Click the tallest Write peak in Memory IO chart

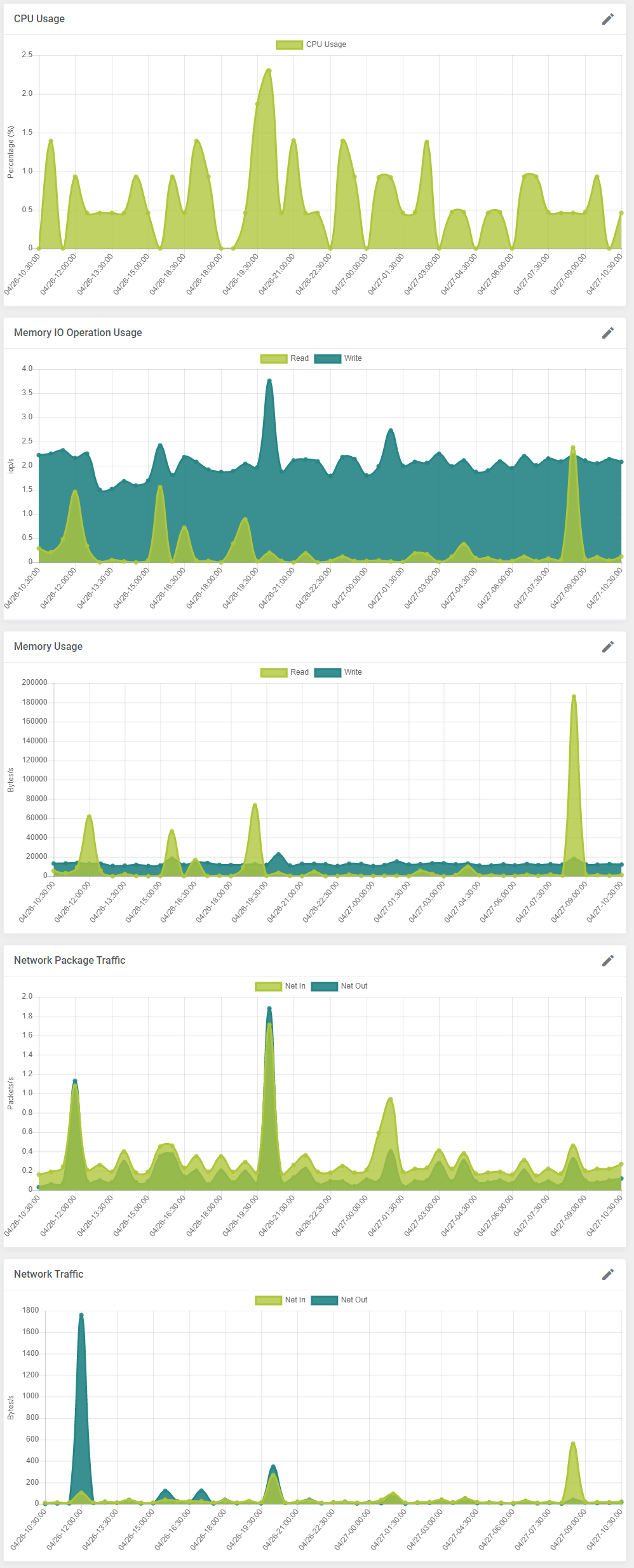(x=269, y=381)
